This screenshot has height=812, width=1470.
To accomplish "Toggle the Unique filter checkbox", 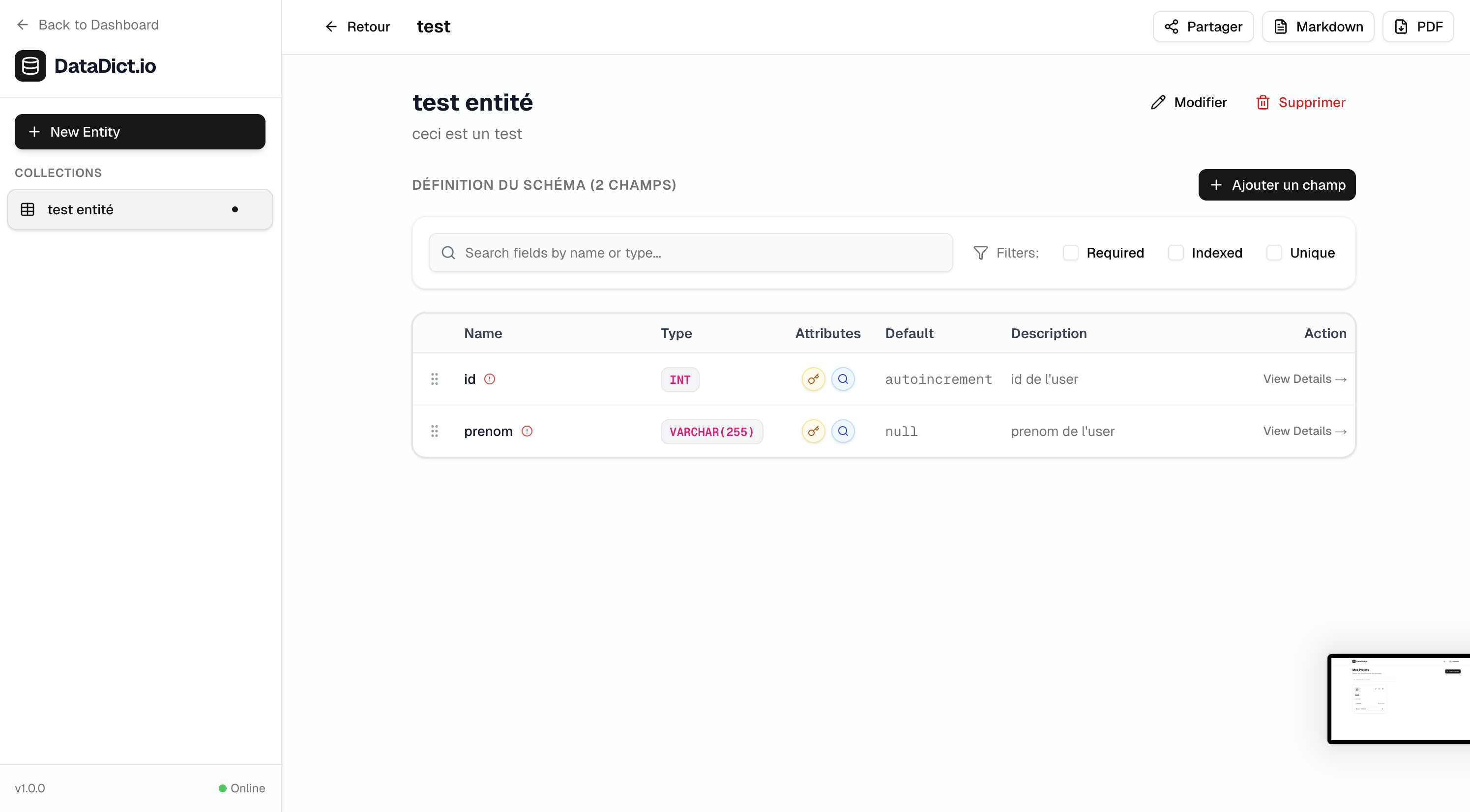I will pyautogui.click(x=1274, y=252).
